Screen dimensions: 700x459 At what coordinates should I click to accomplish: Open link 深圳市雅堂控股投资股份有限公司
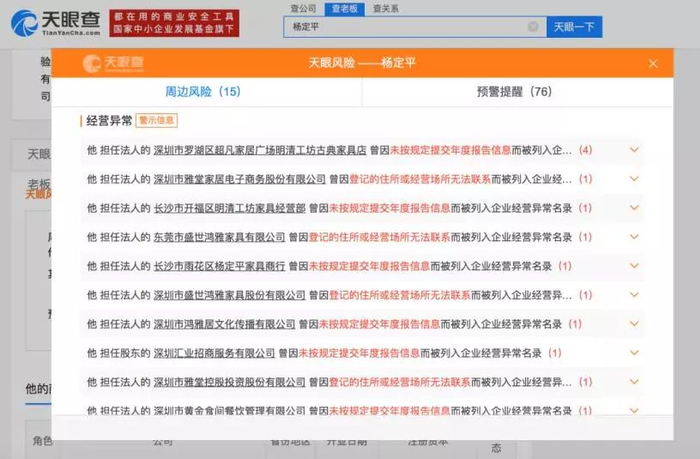pyautogui.click(x=229, y=382)
